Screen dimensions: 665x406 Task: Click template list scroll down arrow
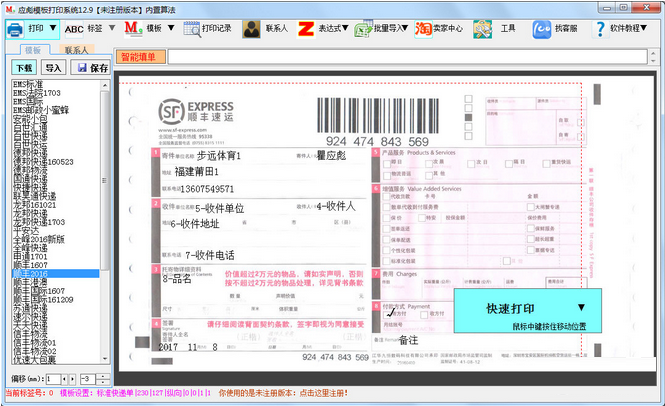105,359
